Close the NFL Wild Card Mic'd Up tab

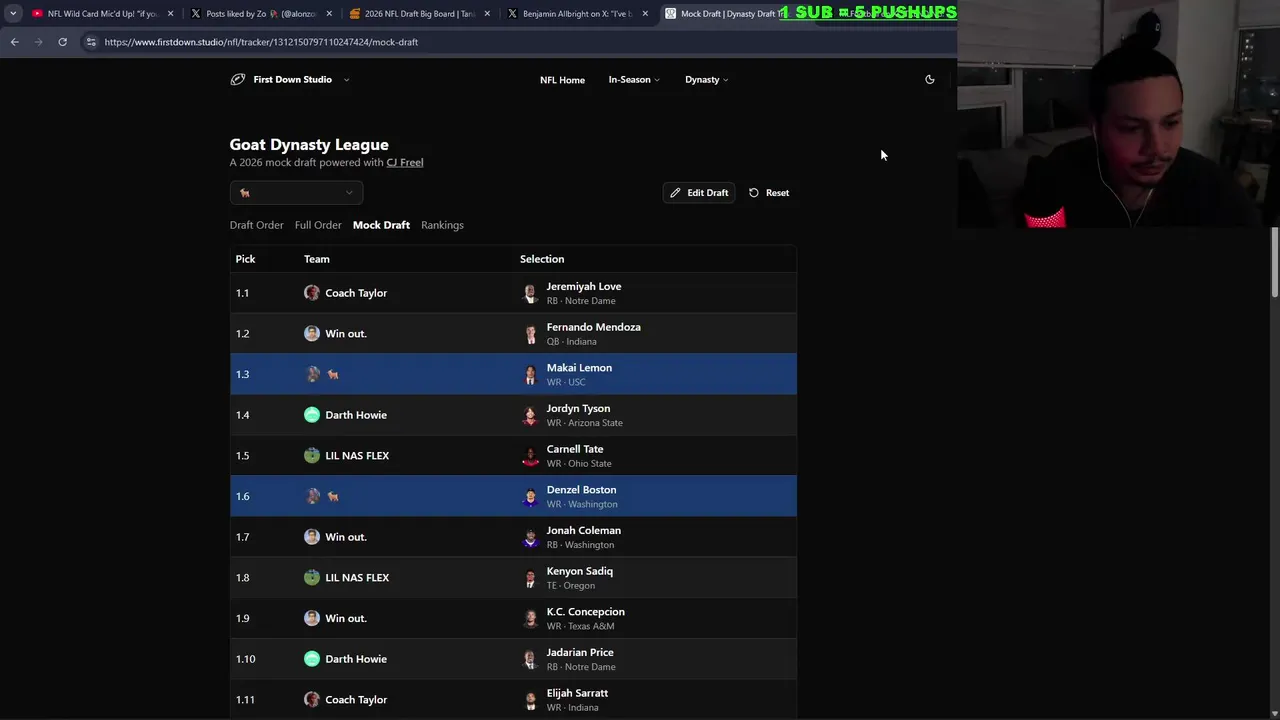(x=170, y=14)
